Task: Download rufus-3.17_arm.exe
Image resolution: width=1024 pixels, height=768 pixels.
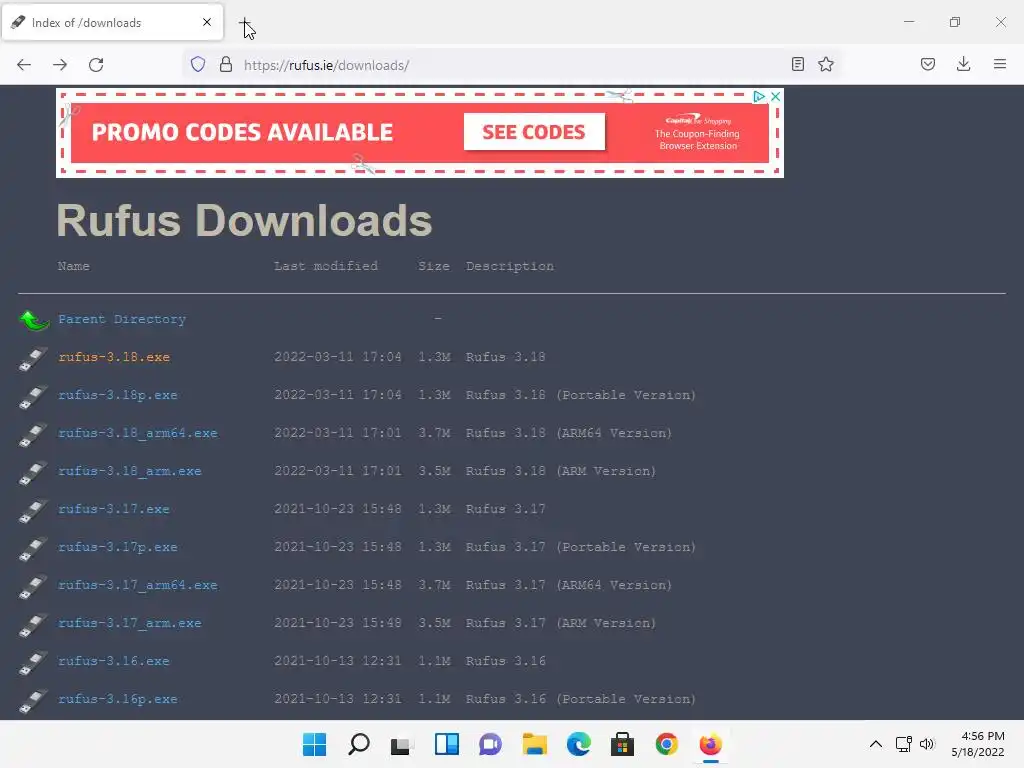Action: [x=130, y=623]
